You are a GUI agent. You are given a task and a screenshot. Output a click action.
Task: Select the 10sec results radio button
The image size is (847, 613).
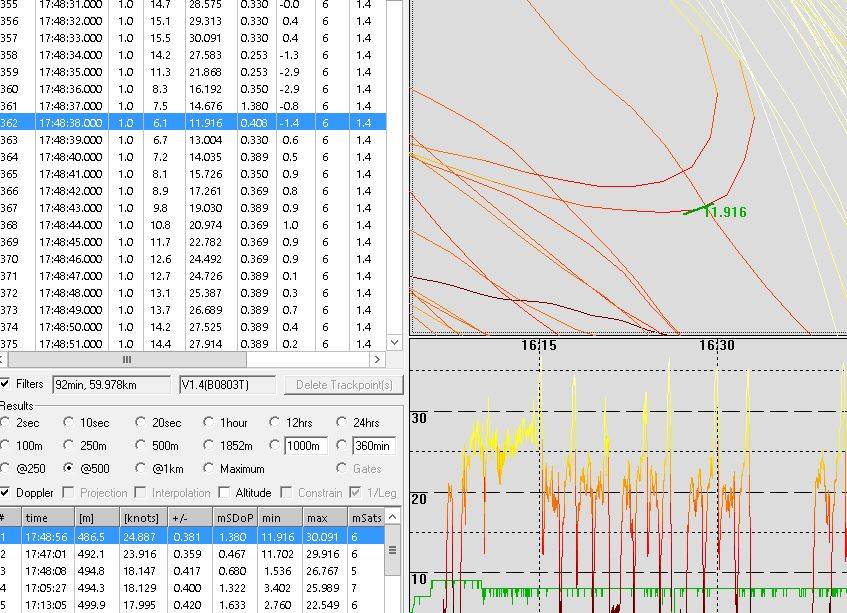tap(69, 423)
